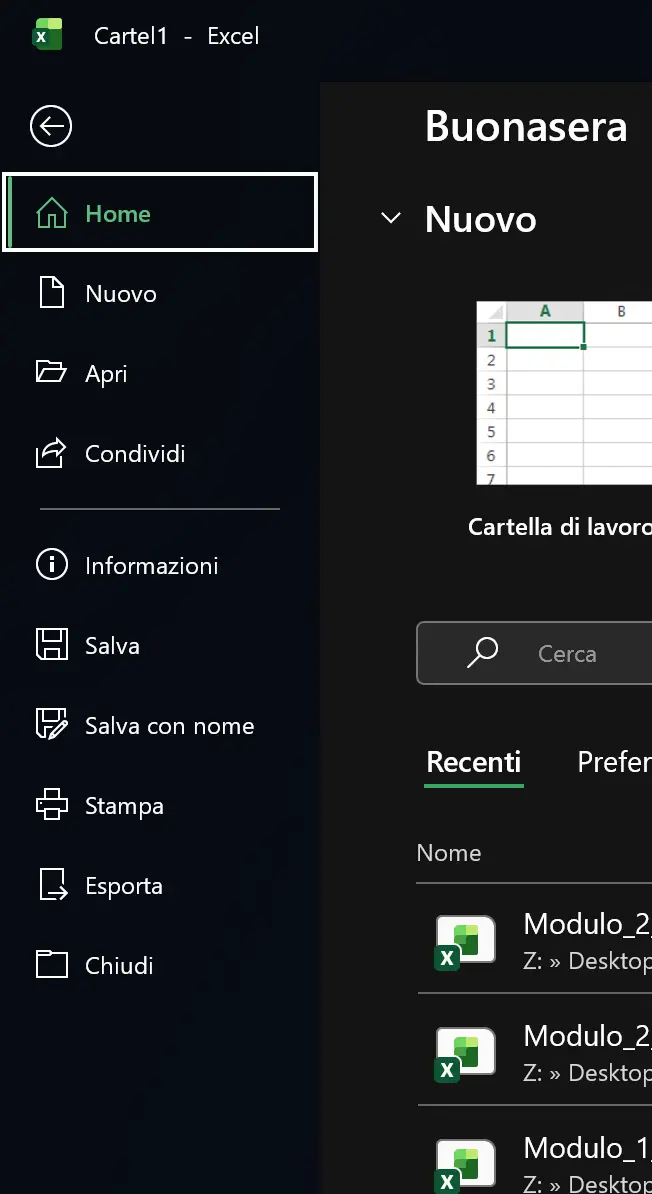Click the Condividi share icon
Screen dimensions: 652x1194
51,453
